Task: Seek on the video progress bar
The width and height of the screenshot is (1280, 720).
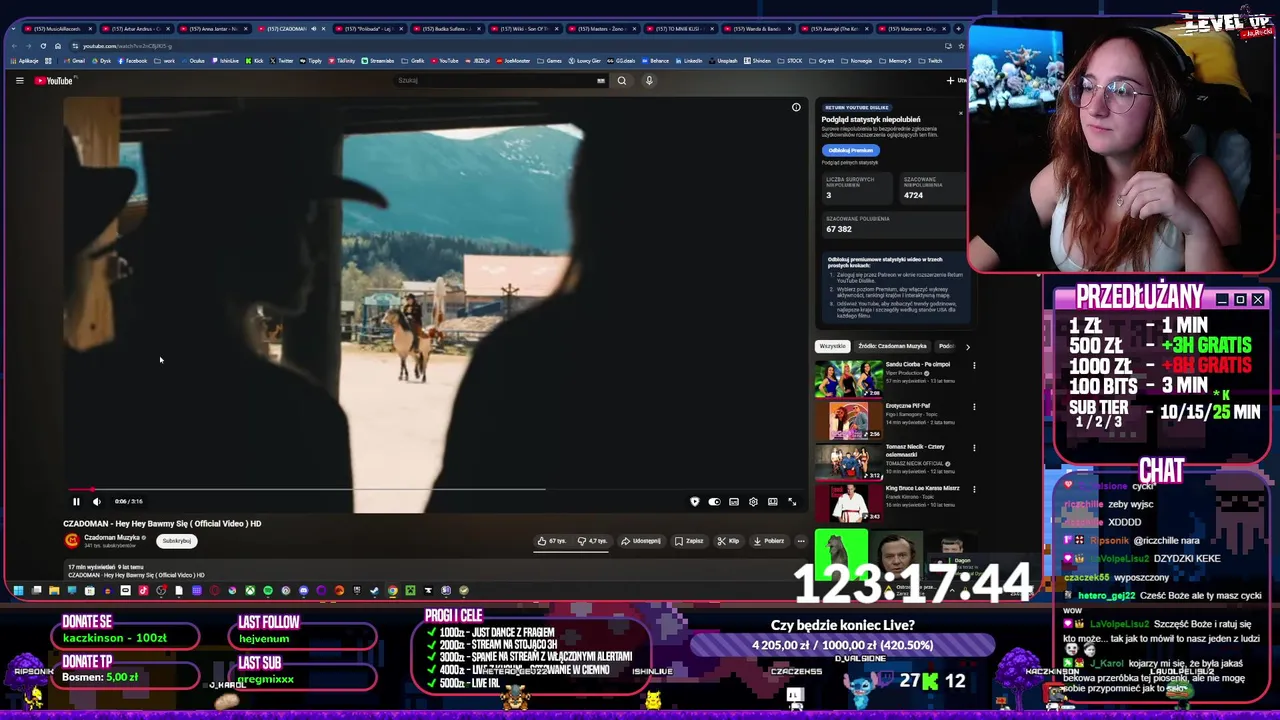Action: click(434, 489)
